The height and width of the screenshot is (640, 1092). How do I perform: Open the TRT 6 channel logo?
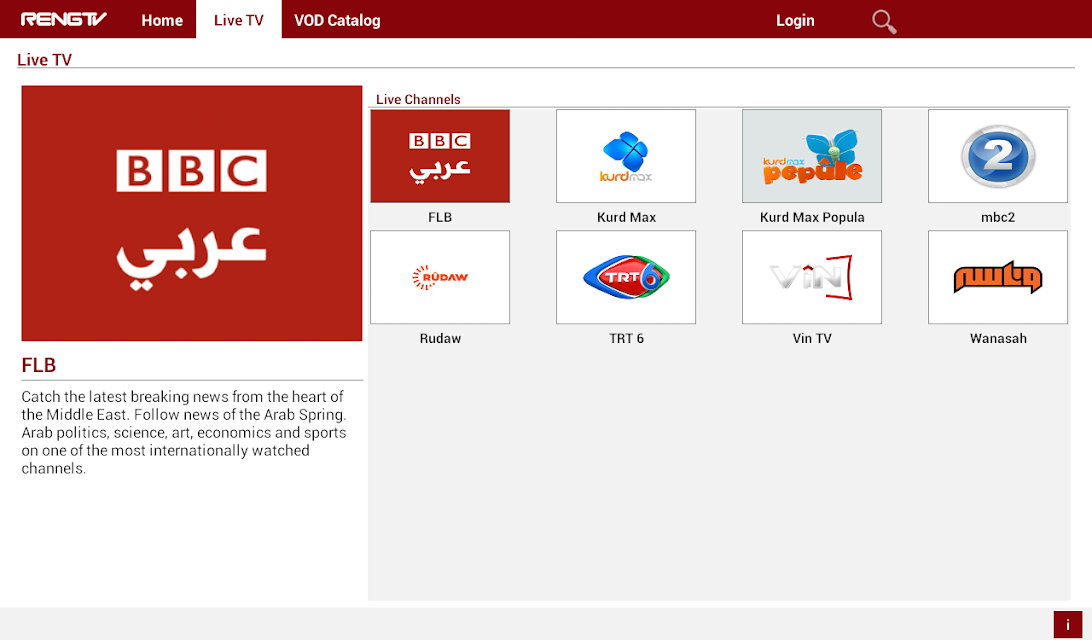pos(626,277)
